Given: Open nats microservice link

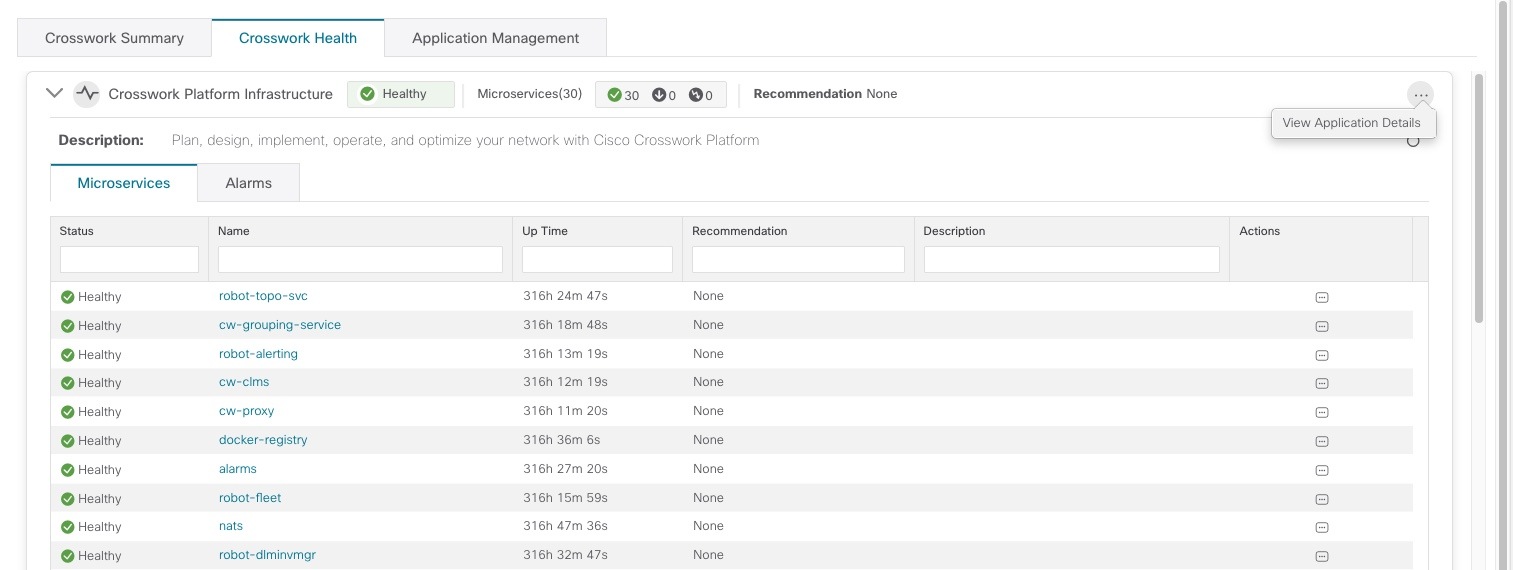Looking at the screenshot, I should pyautogui.click(x=231, y=526).
